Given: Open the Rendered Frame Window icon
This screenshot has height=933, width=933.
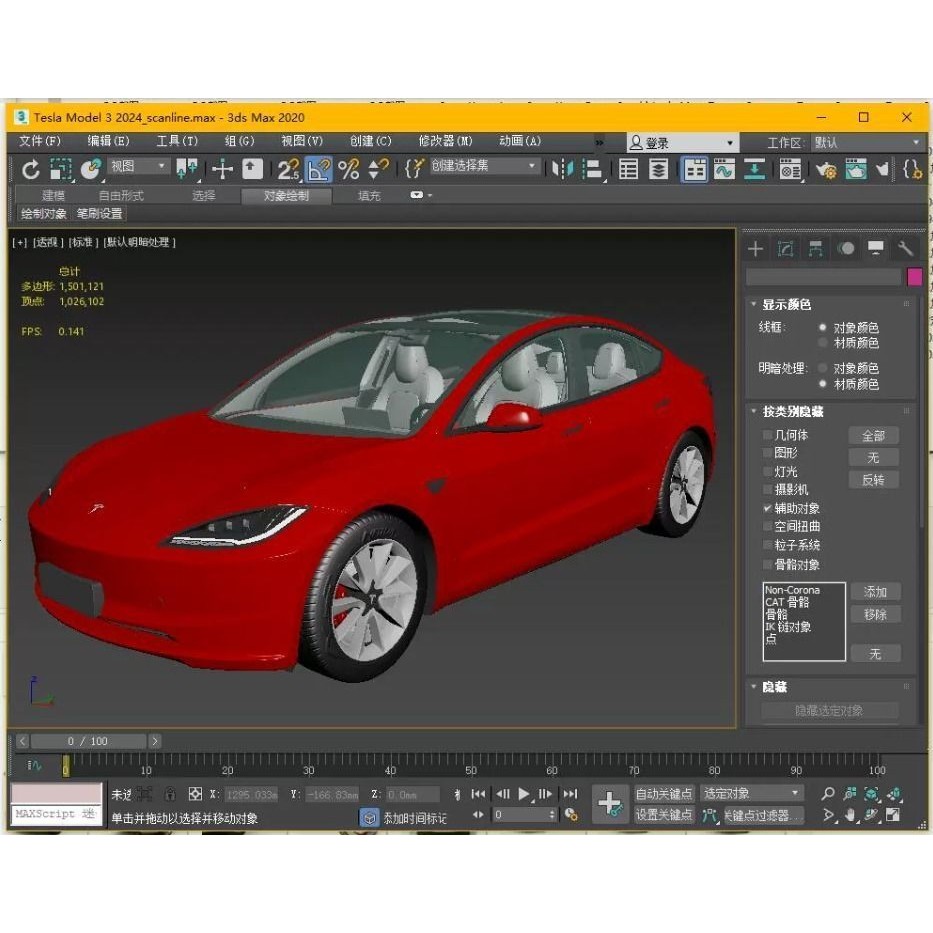Looking at the screenshot, I should pos(856,170).
